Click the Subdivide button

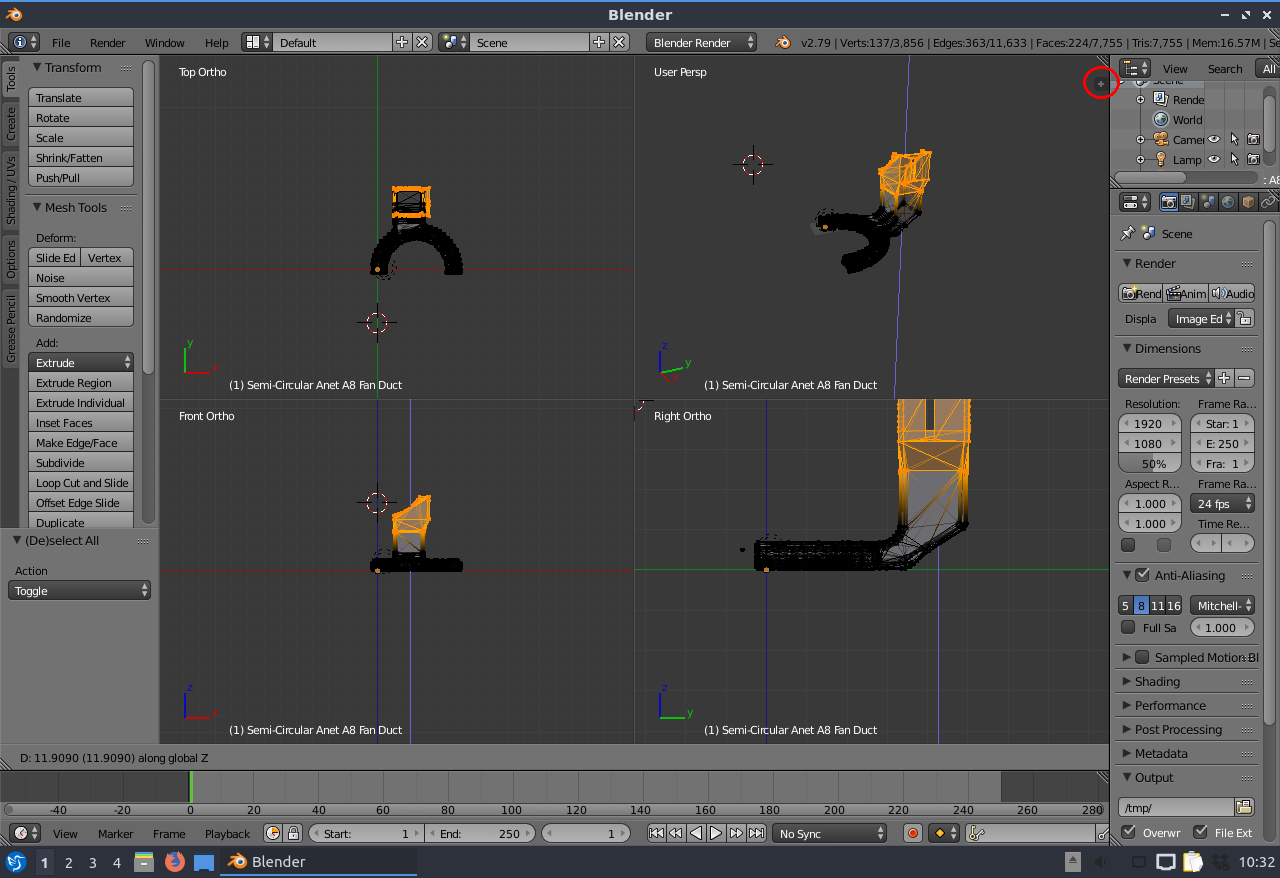81,463
